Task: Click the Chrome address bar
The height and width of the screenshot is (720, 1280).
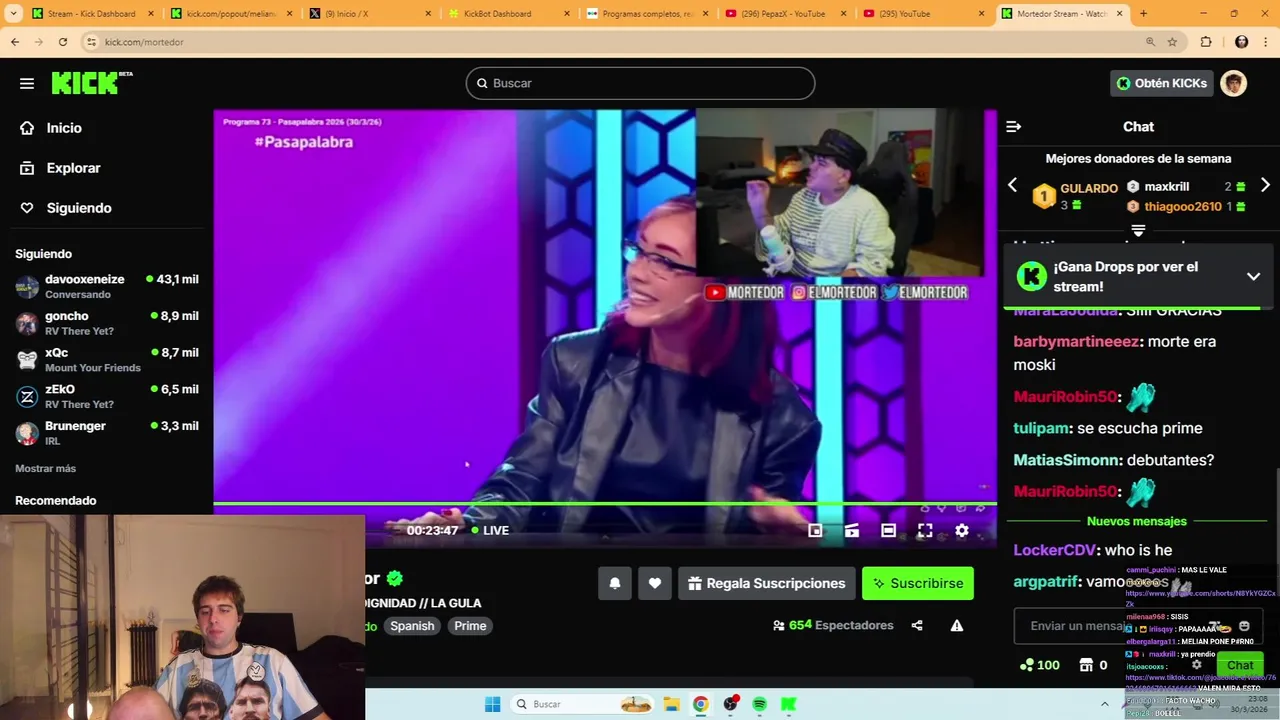Action: coord(610,42)
